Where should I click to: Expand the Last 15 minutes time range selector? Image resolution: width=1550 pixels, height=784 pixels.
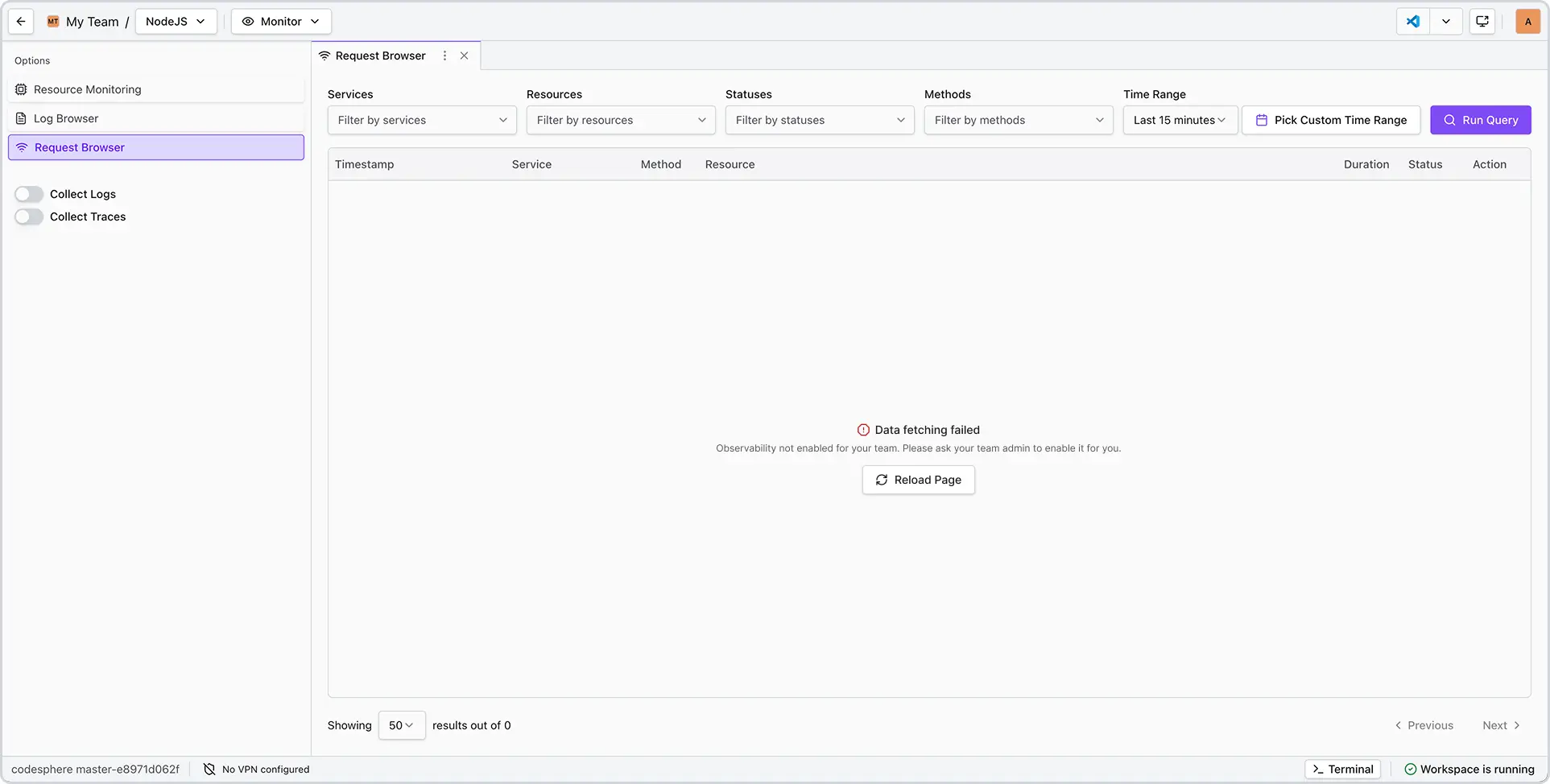pos(1179,119)
